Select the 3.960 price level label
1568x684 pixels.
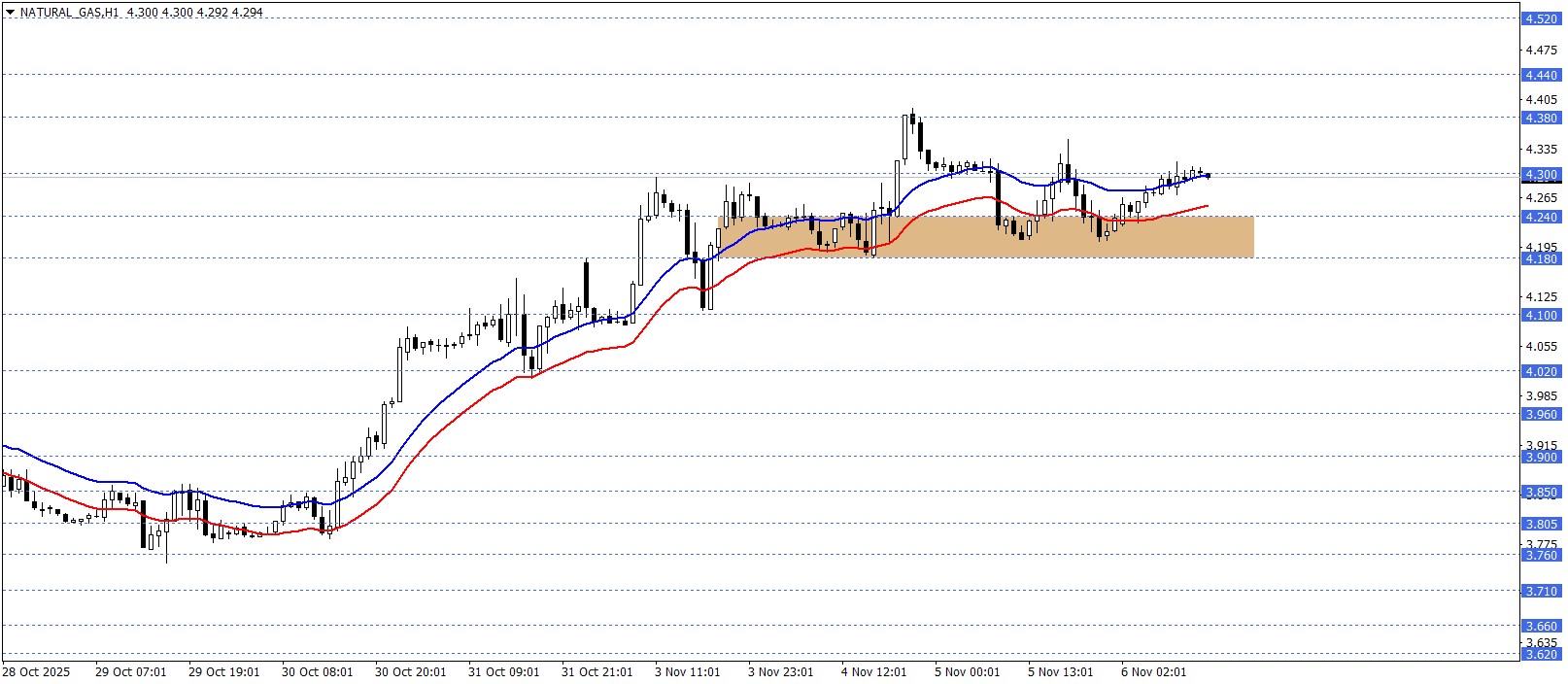[1540, 415]
